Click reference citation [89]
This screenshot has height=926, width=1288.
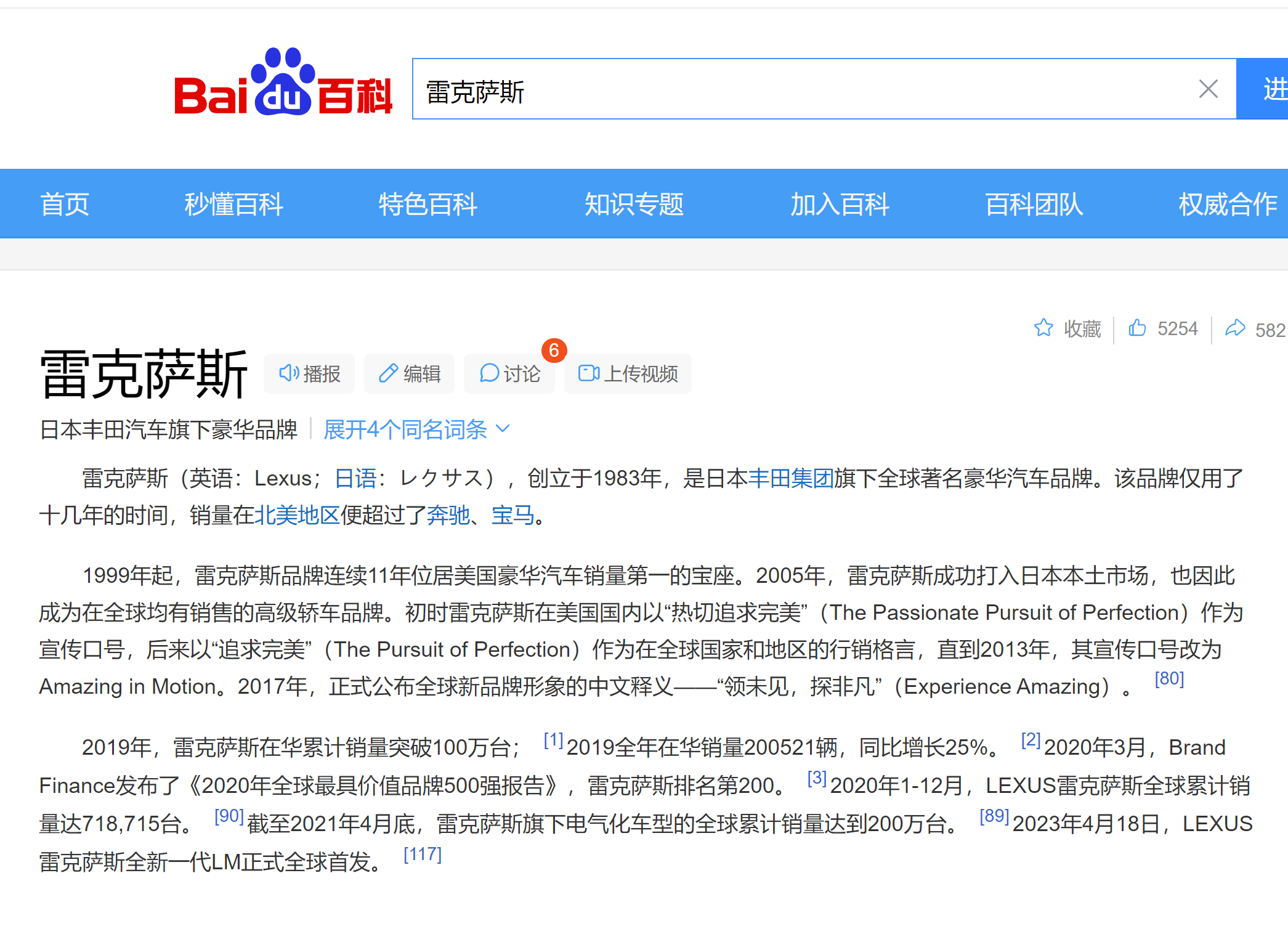tap(994, 816)
